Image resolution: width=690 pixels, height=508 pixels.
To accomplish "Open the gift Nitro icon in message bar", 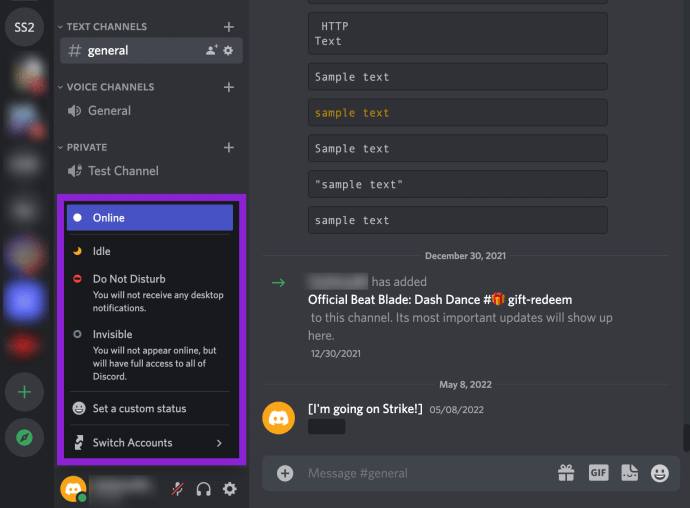I will pos(566,473).
